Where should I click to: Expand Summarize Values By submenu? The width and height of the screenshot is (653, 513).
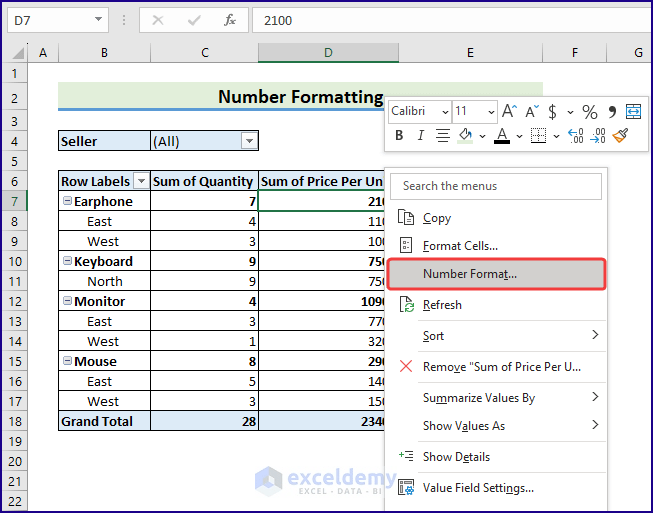tap(595, 397)
